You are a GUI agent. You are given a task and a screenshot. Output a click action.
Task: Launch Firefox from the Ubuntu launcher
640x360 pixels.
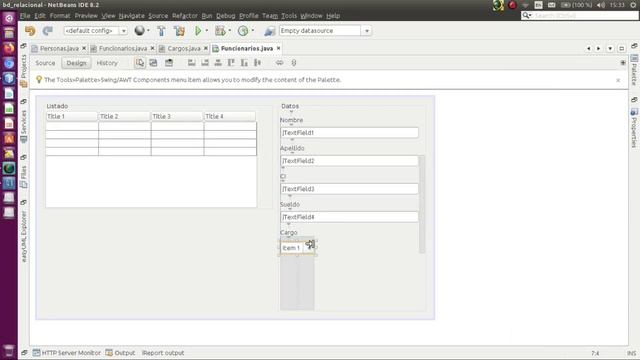tap(9, 48)
